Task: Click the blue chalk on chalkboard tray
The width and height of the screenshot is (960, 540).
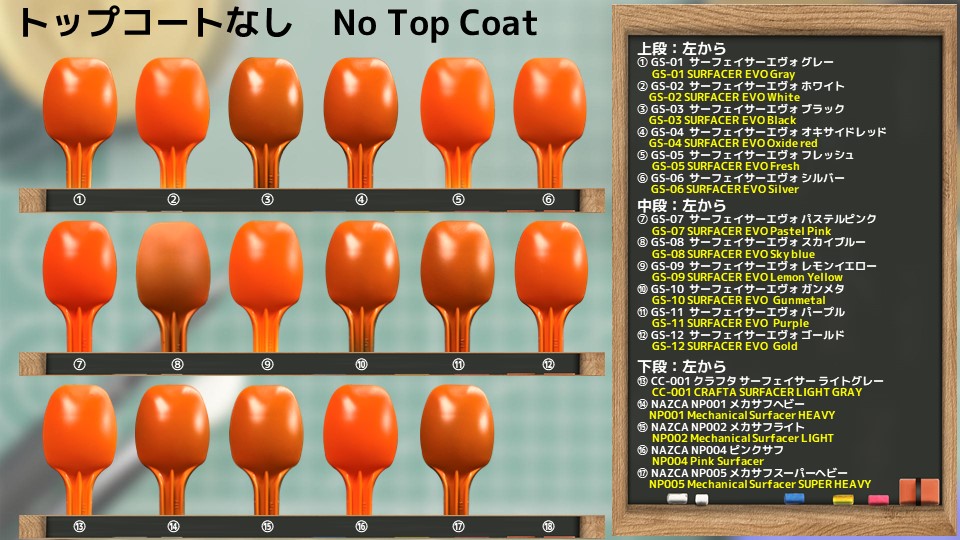Action: (794, 499)
